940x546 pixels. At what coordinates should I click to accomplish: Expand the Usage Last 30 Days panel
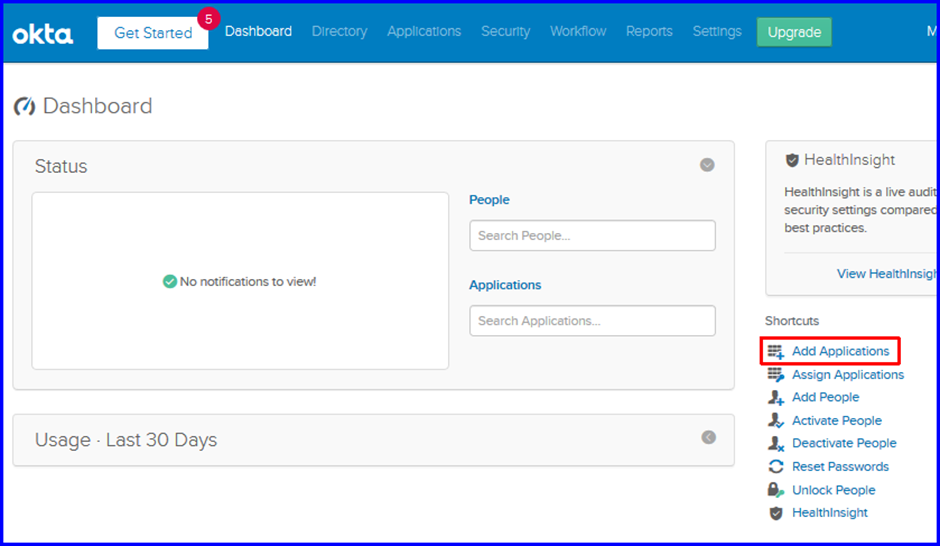[x=709, y=438]
